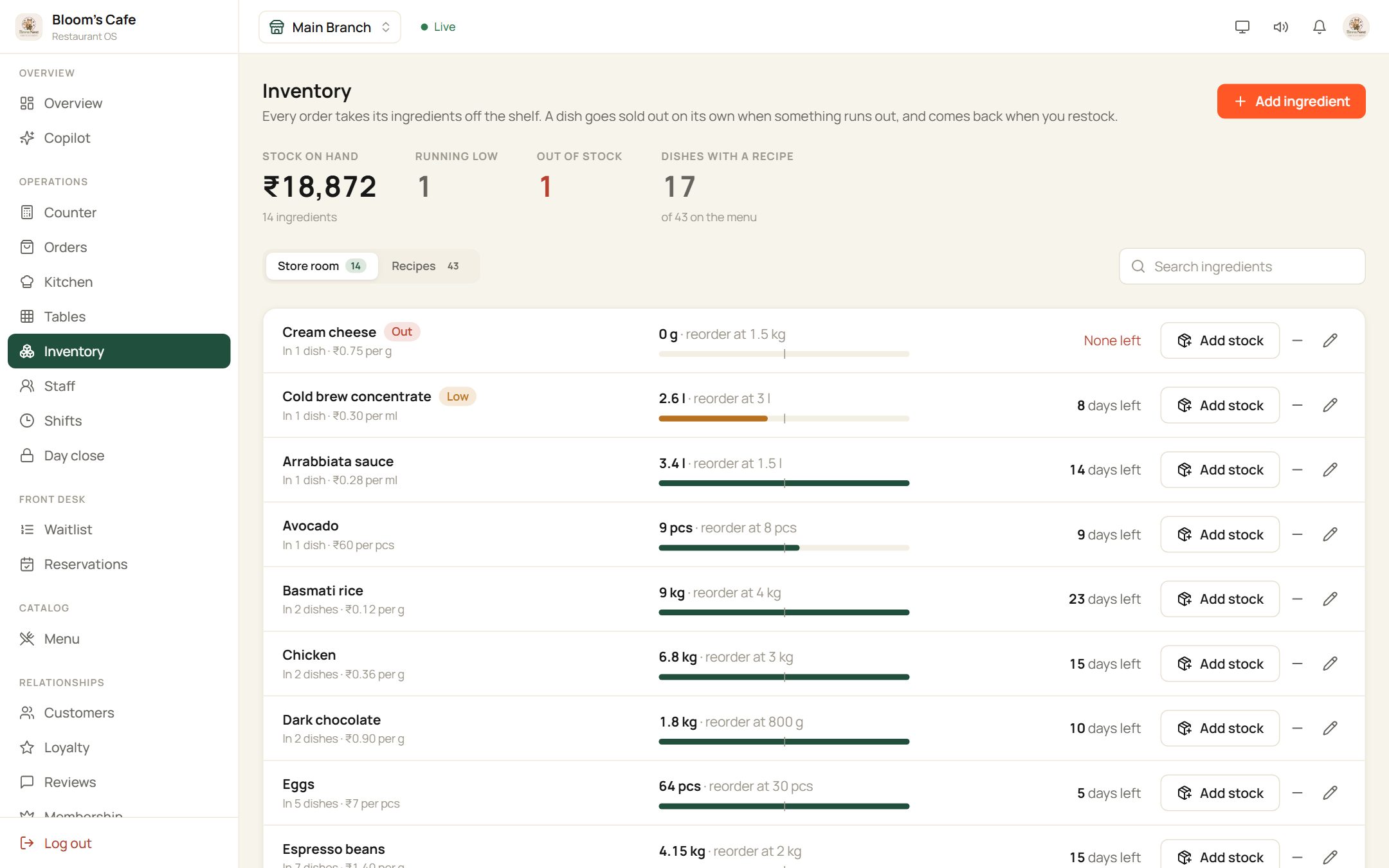Open the Waitlist page
1389x868 pixels.
[x=119, y=529]
